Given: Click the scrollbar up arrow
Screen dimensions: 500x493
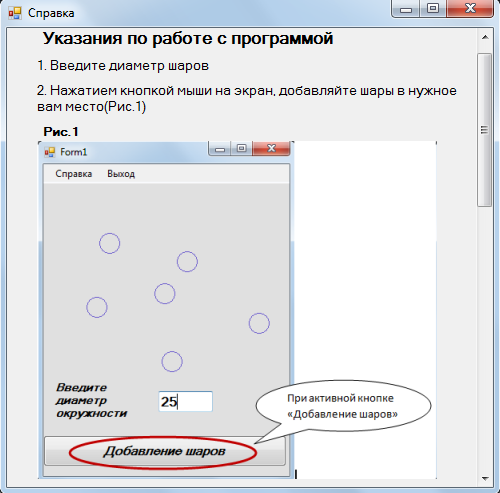Looking at the screenshot, I should (x=485, y=37).
